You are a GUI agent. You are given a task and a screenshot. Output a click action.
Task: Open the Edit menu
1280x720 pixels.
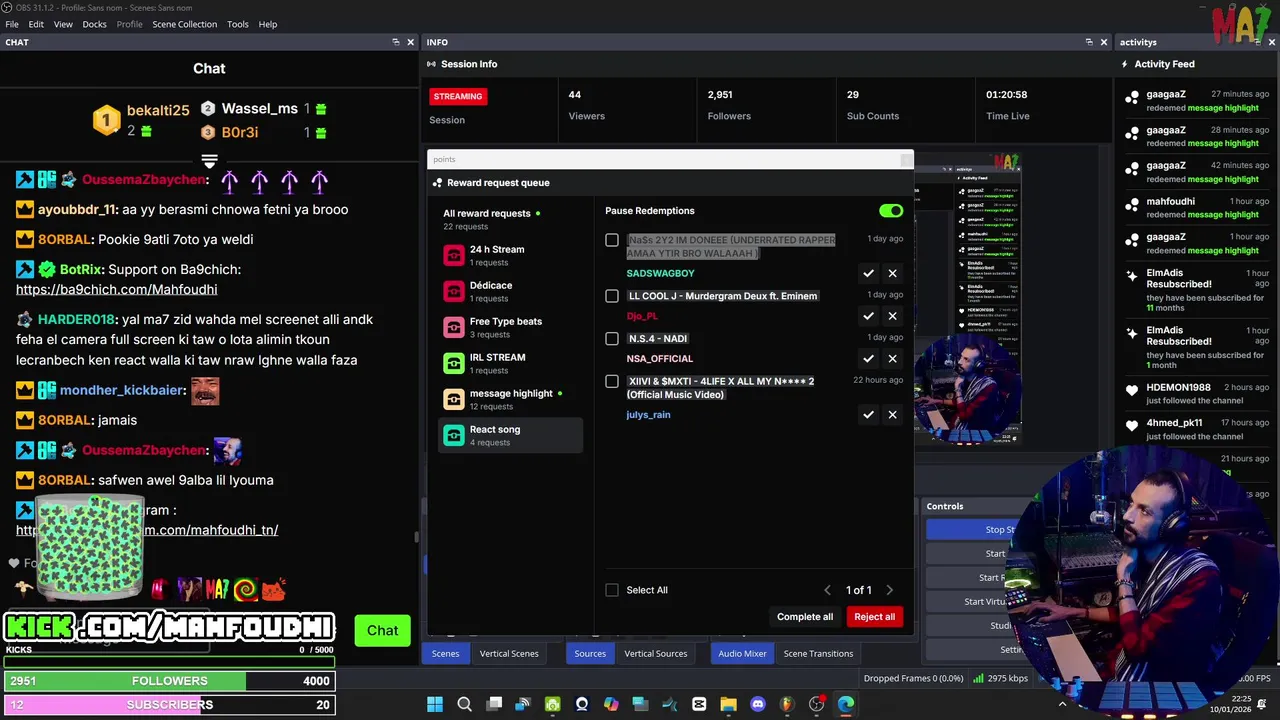(x=36, y=24)
